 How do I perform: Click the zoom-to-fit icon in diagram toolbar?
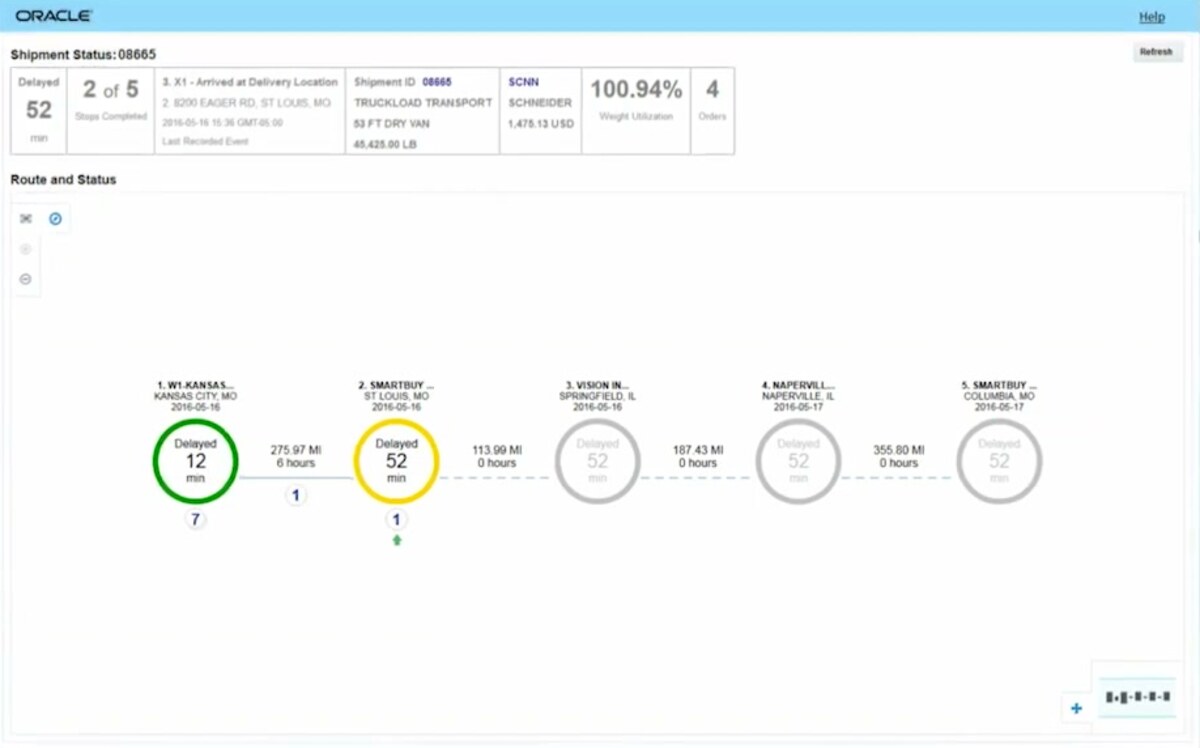click(x=26, y=218)
